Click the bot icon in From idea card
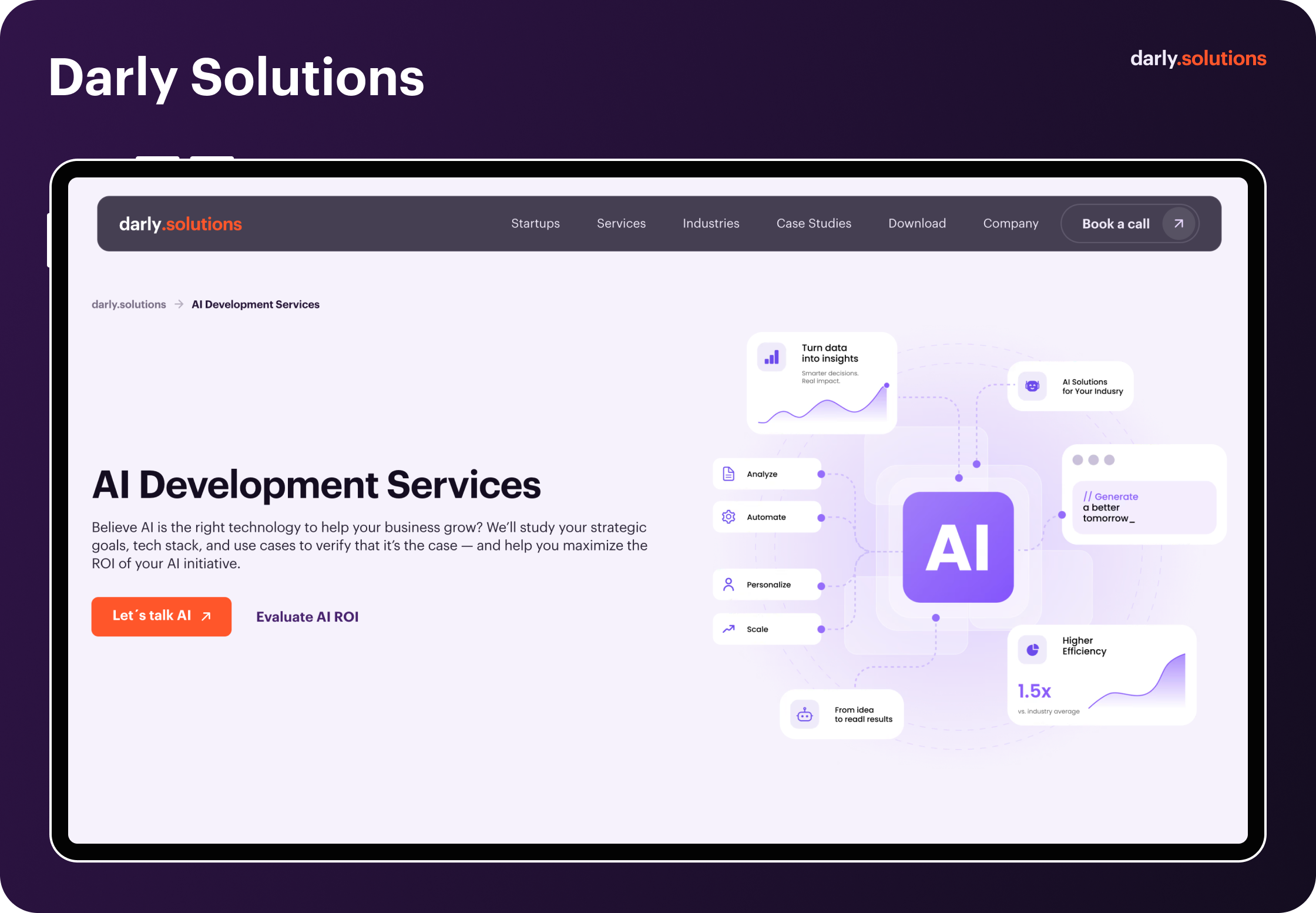This screenshot has height=913, width=1316. (804, 714)
